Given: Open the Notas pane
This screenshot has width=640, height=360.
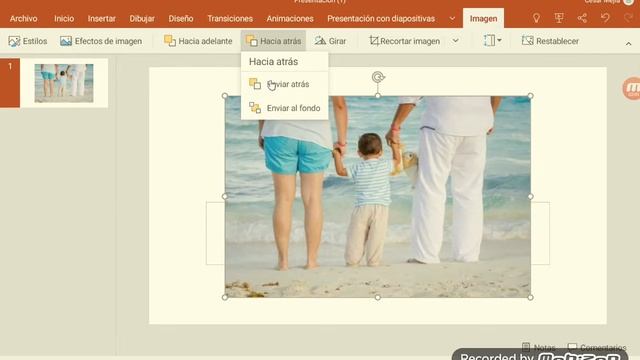Looking at the screenshot, I should 538,347.
